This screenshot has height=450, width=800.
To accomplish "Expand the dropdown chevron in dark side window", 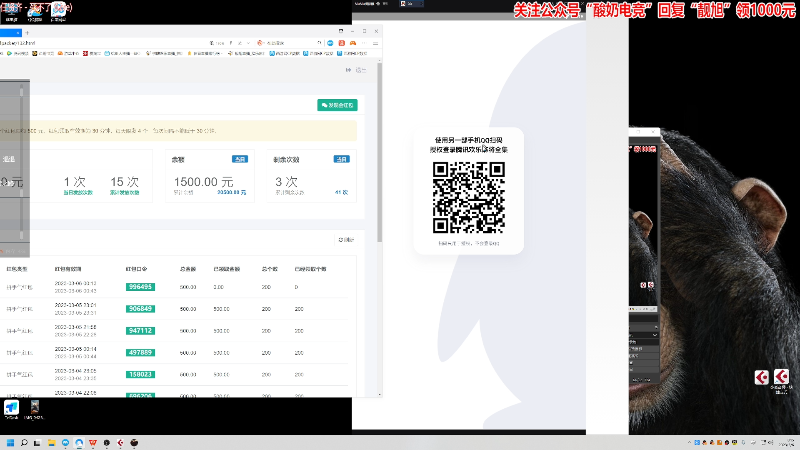I will (655, 335).
